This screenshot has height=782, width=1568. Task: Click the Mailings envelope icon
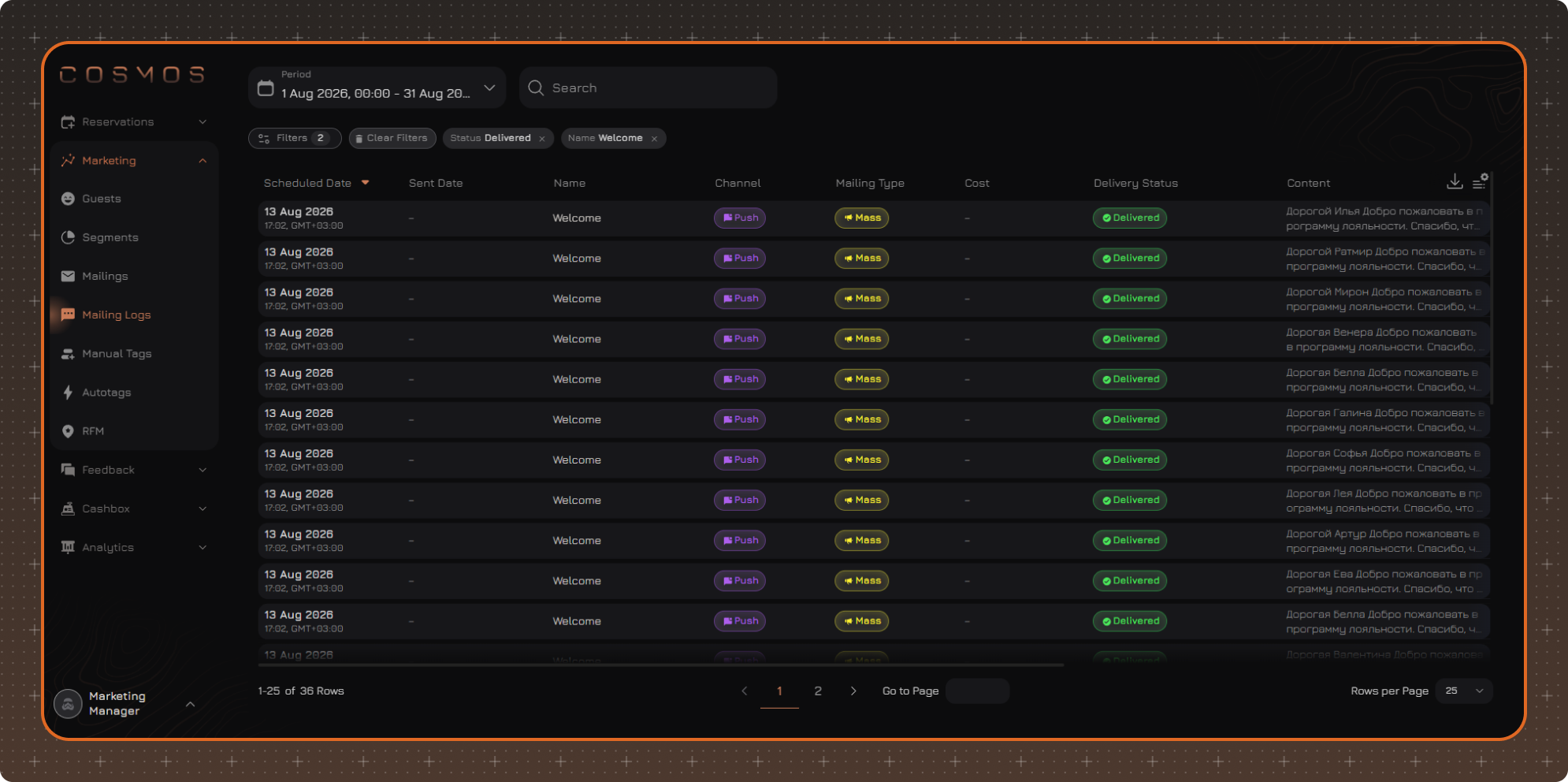pyautogui.click(x=68, y=276)
